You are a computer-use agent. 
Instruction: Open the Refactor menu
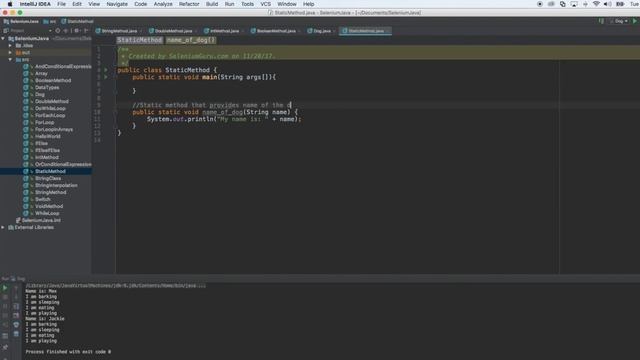click(189, 4)
